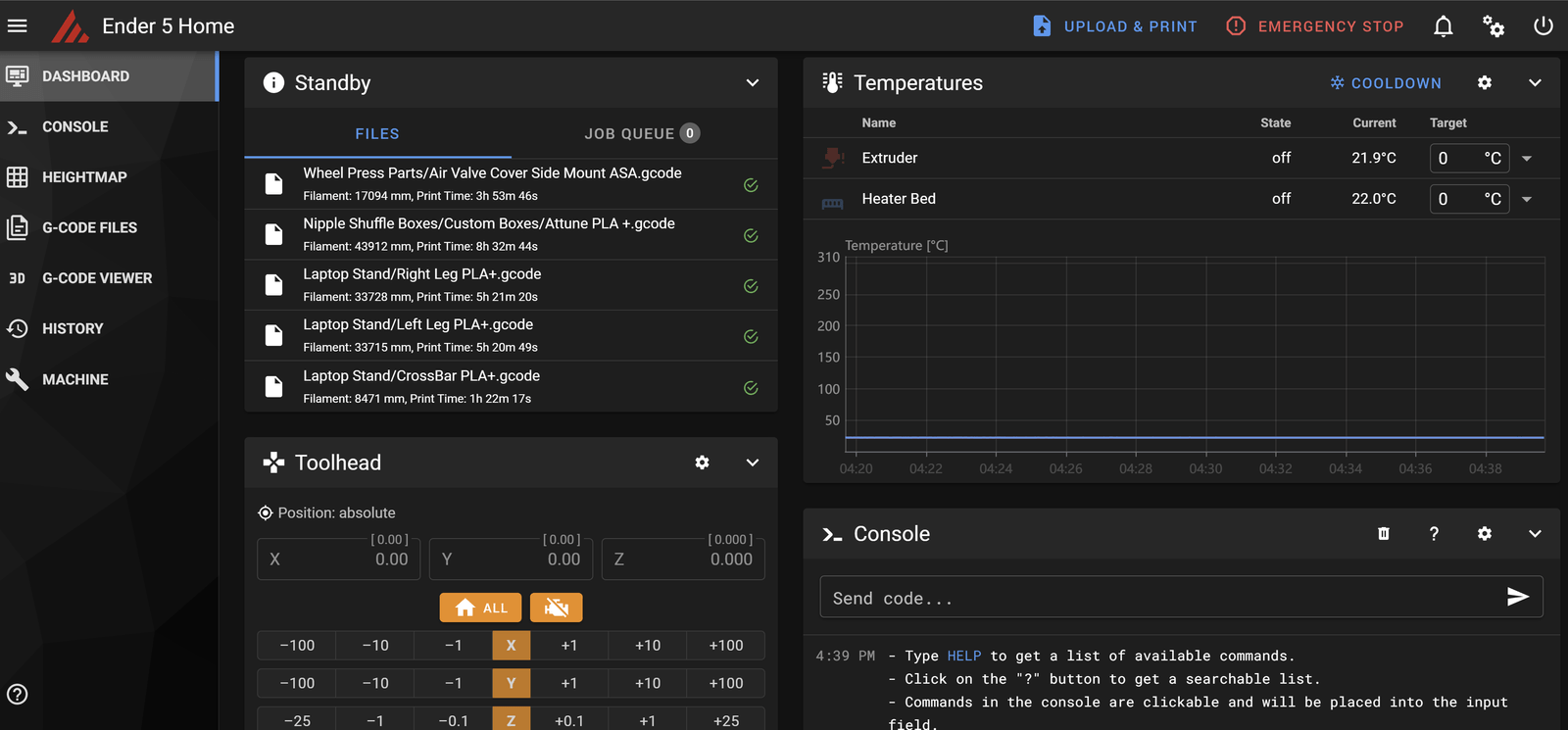The image size is (1568, 730).
Task: Move X axis by +10
Action: point(648,646)
